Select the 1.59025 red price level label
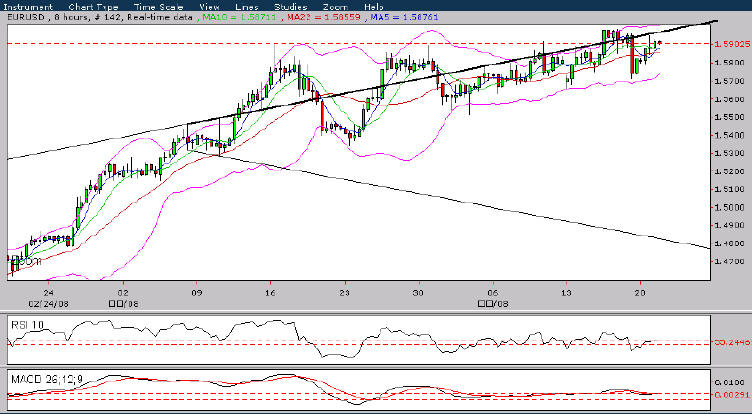 tap(732, 44)
